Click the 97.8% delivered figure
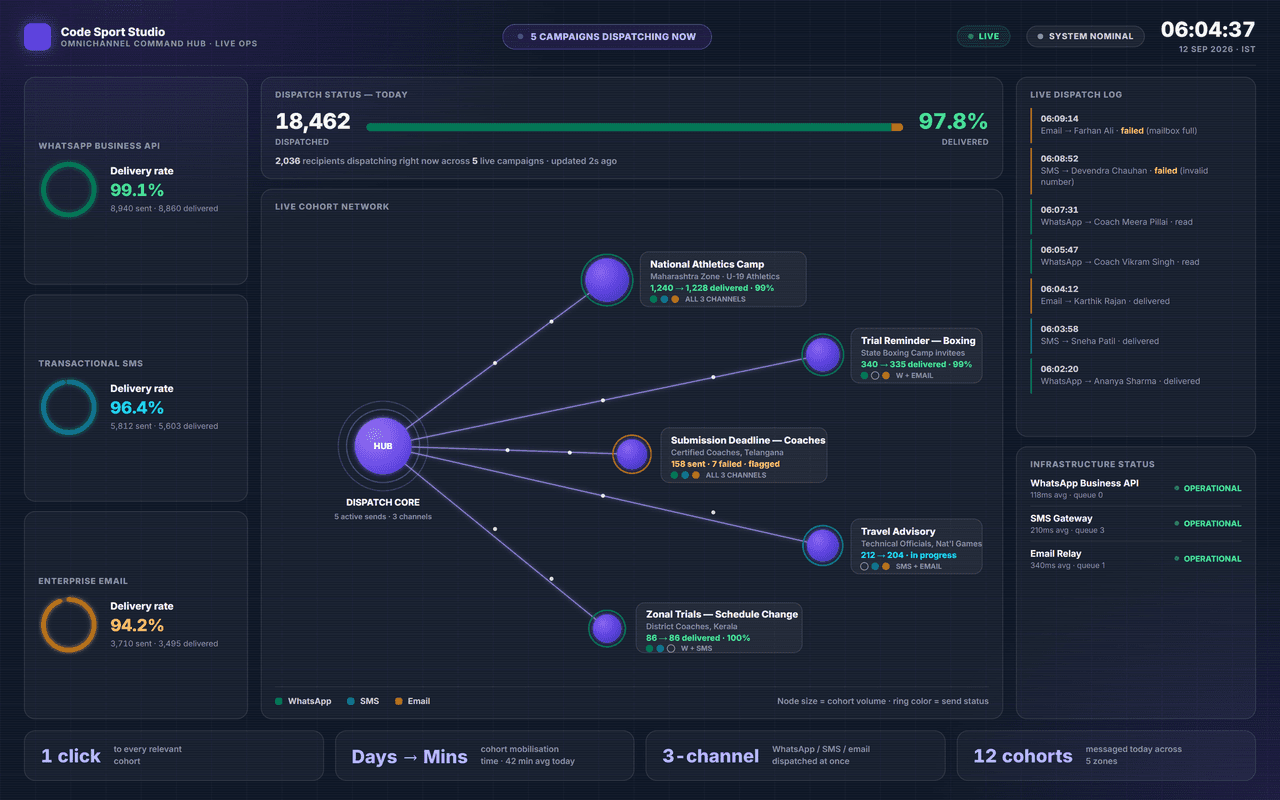 click(953, 121)
